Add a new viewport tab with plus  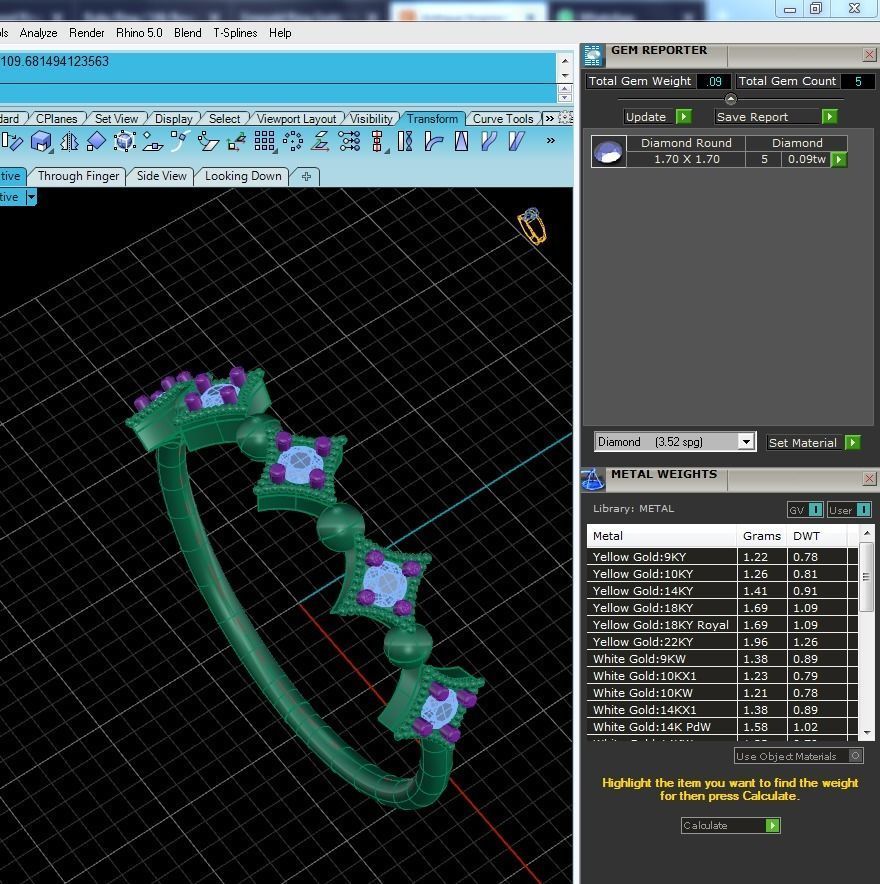[x=306, y=176]
